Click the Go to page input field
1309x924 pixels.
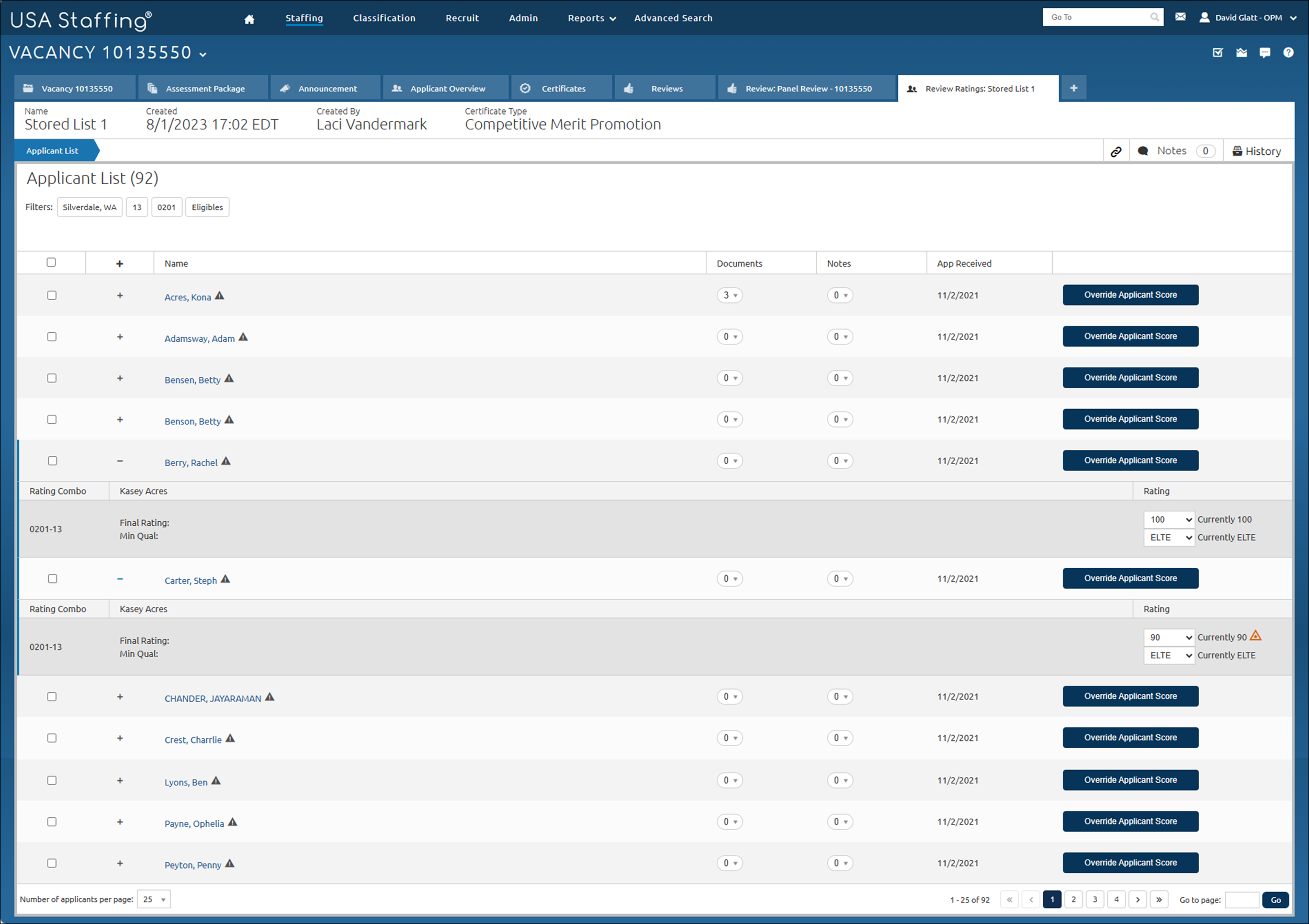coord(1242,900)
